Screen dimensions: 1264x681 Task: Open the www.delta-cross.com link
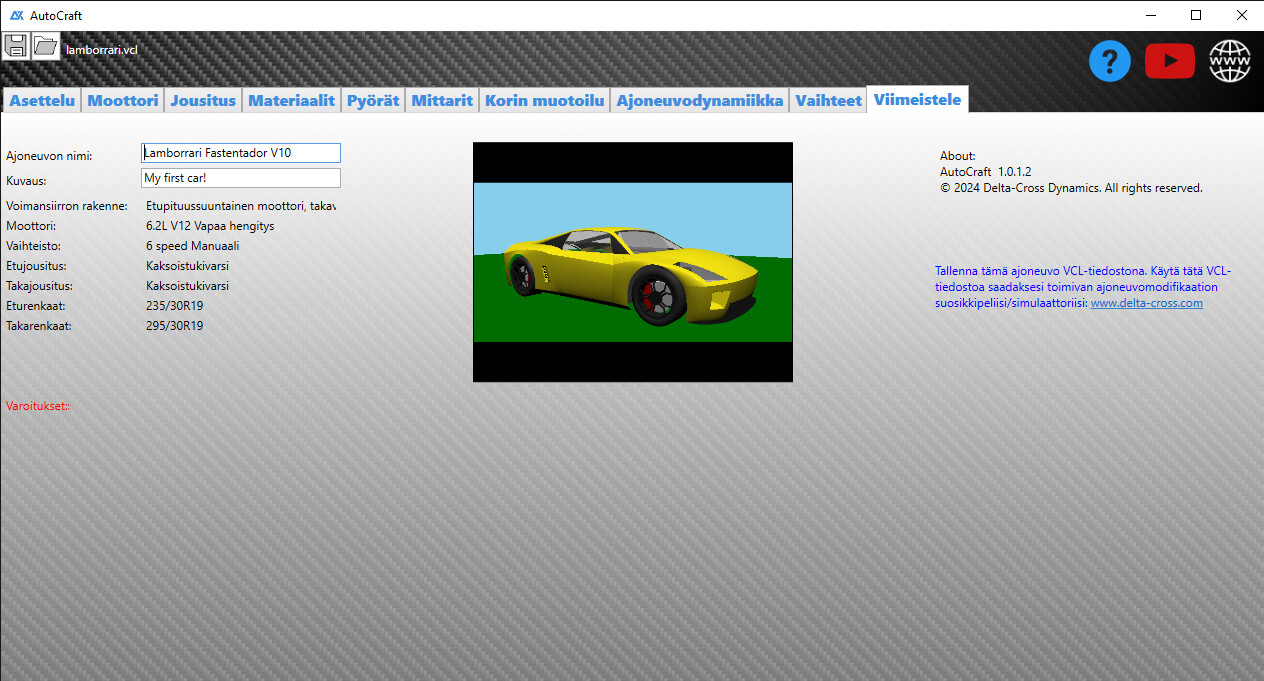pos(1146,303)
